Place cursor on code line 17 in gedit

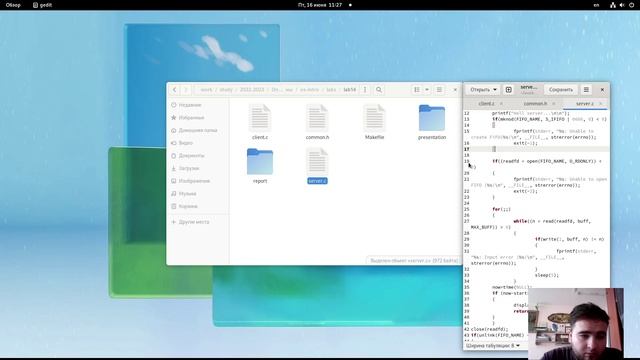pyautogui.click(x=539, y=149)
